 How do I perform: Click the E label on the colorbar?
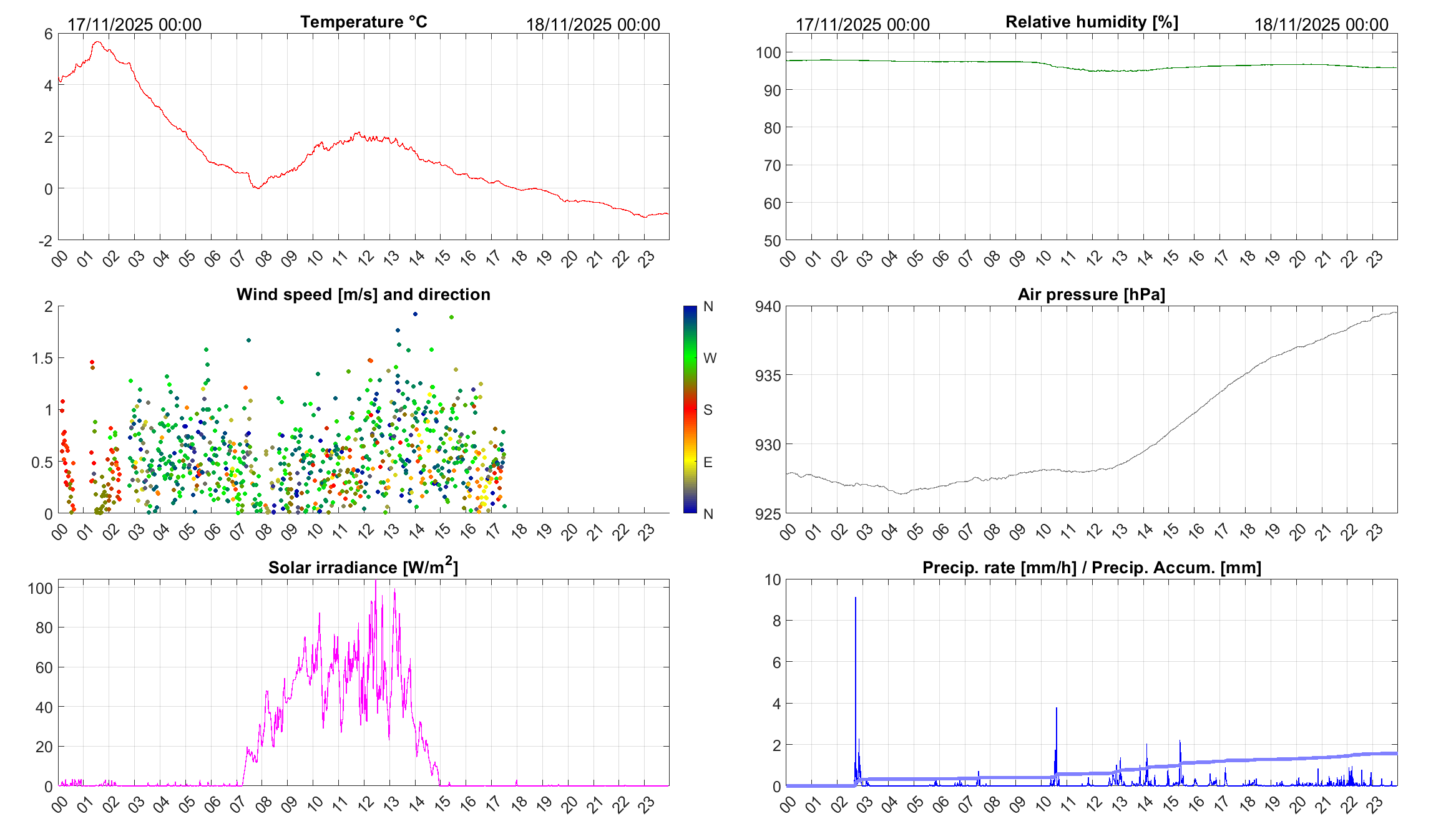tap(708, 462)
